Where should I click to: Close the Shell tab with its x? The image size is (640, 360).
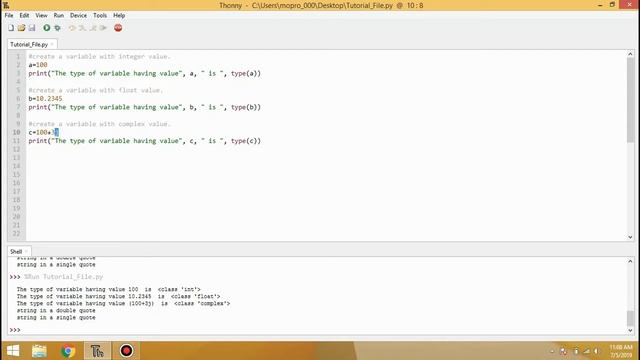pyautogui.click(x=27, y=251)
